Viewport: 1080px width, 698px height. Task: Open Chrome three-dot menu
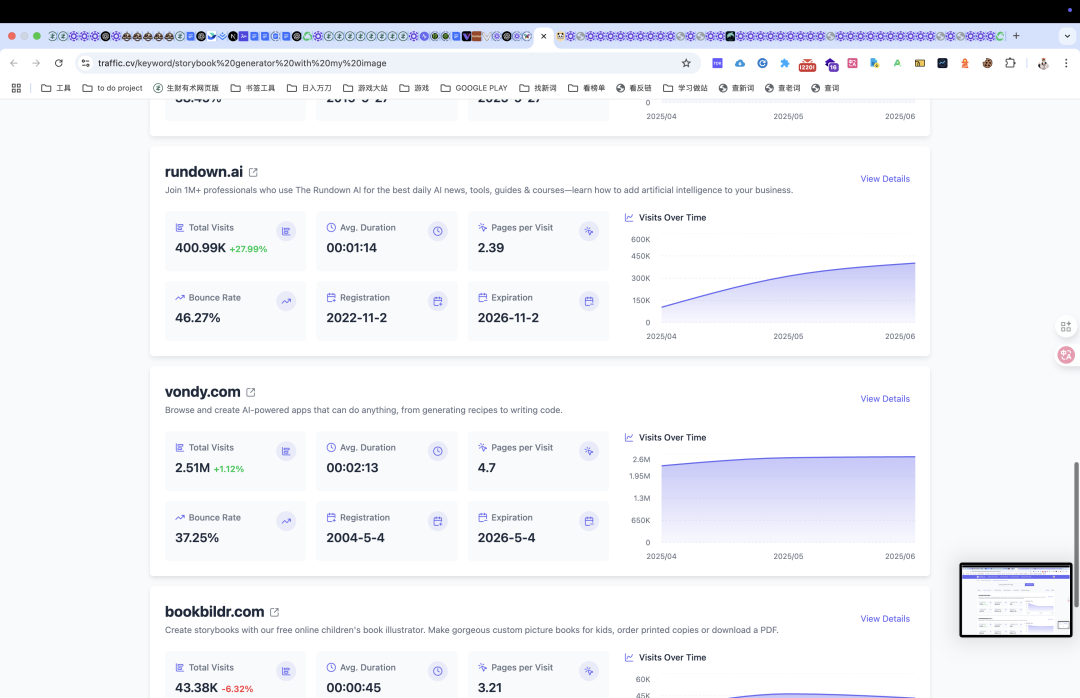point(1066,63)
